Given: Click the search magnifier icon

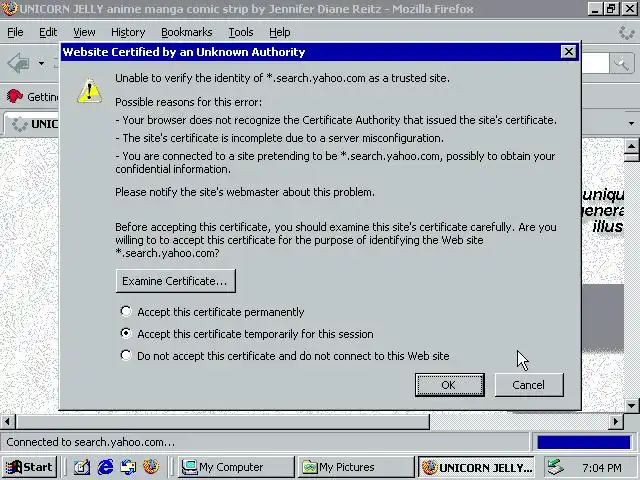Looking at the screenshot, I should pyautogui.click(x=622, y=64).
